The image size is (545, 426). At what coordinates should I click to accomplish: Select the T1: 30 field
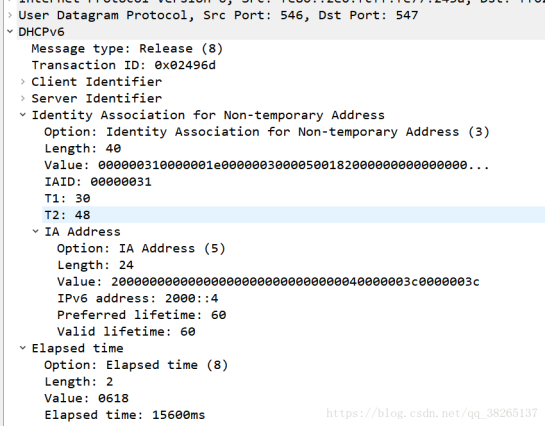pos(67,198)
